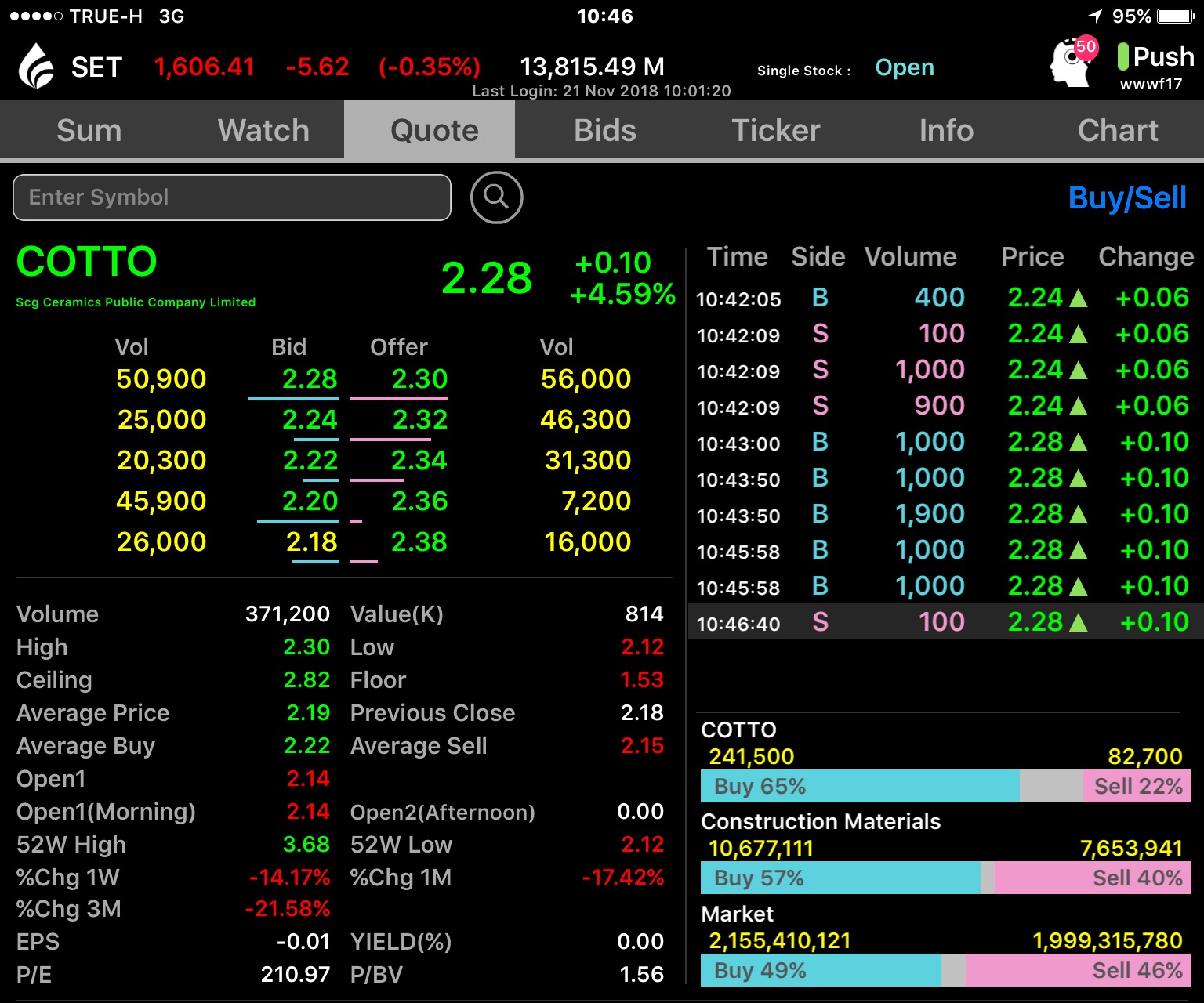Tap Construction Materials Buy 57% bar
Screen dimensions: 1204x1003
tap(840, 878)
